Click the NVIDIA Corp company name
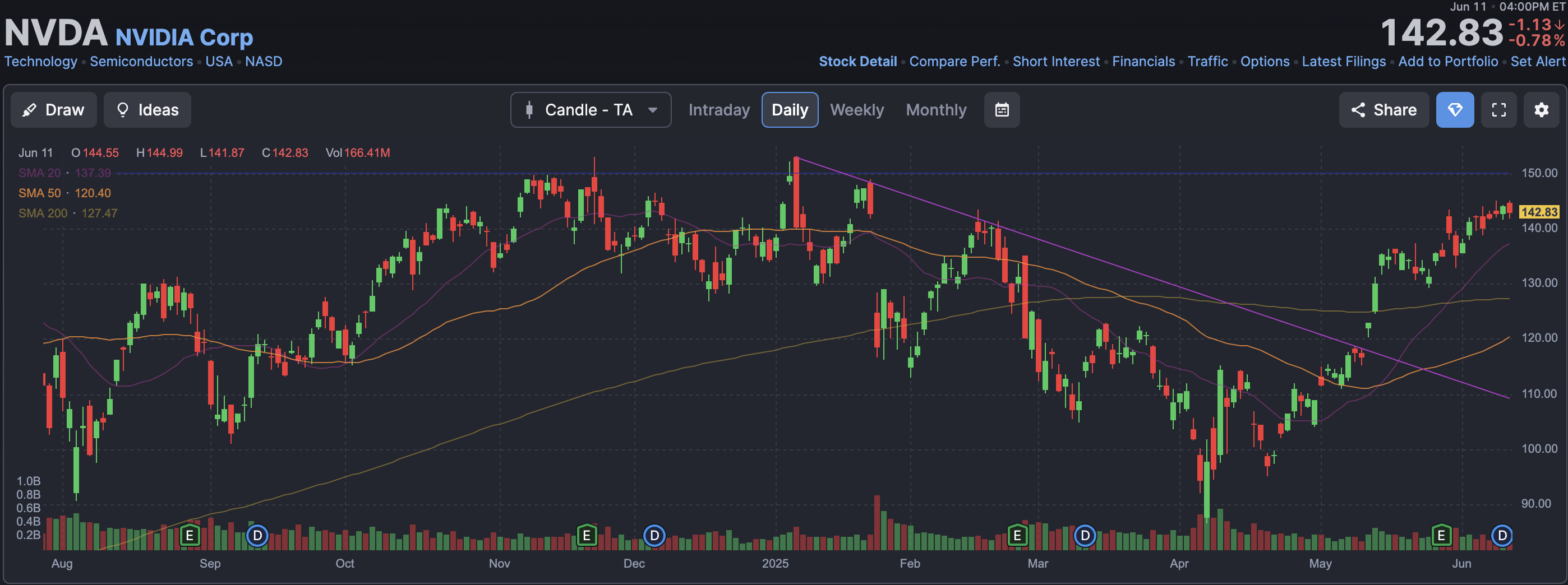This screenshot has width=1568, height=585. coord(184,37)
